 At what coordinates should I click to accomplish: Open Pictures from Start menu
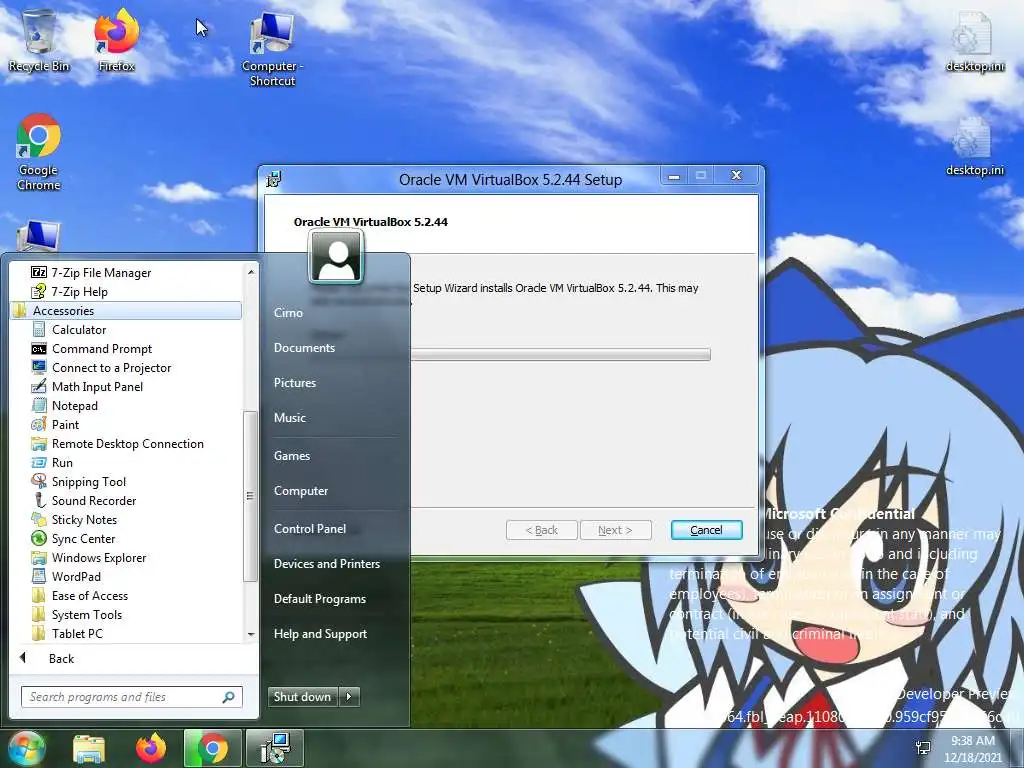(x=295, y=383)
